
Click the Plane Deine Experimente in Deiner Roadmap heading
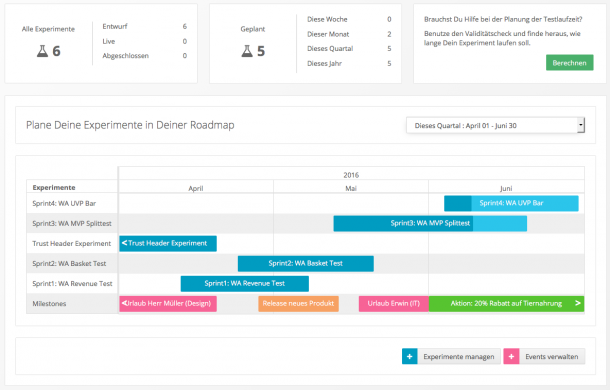(x=130, y=125)
